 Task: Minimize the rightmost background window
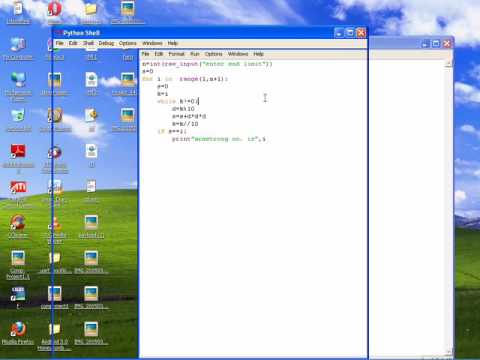tap(425, 44)
